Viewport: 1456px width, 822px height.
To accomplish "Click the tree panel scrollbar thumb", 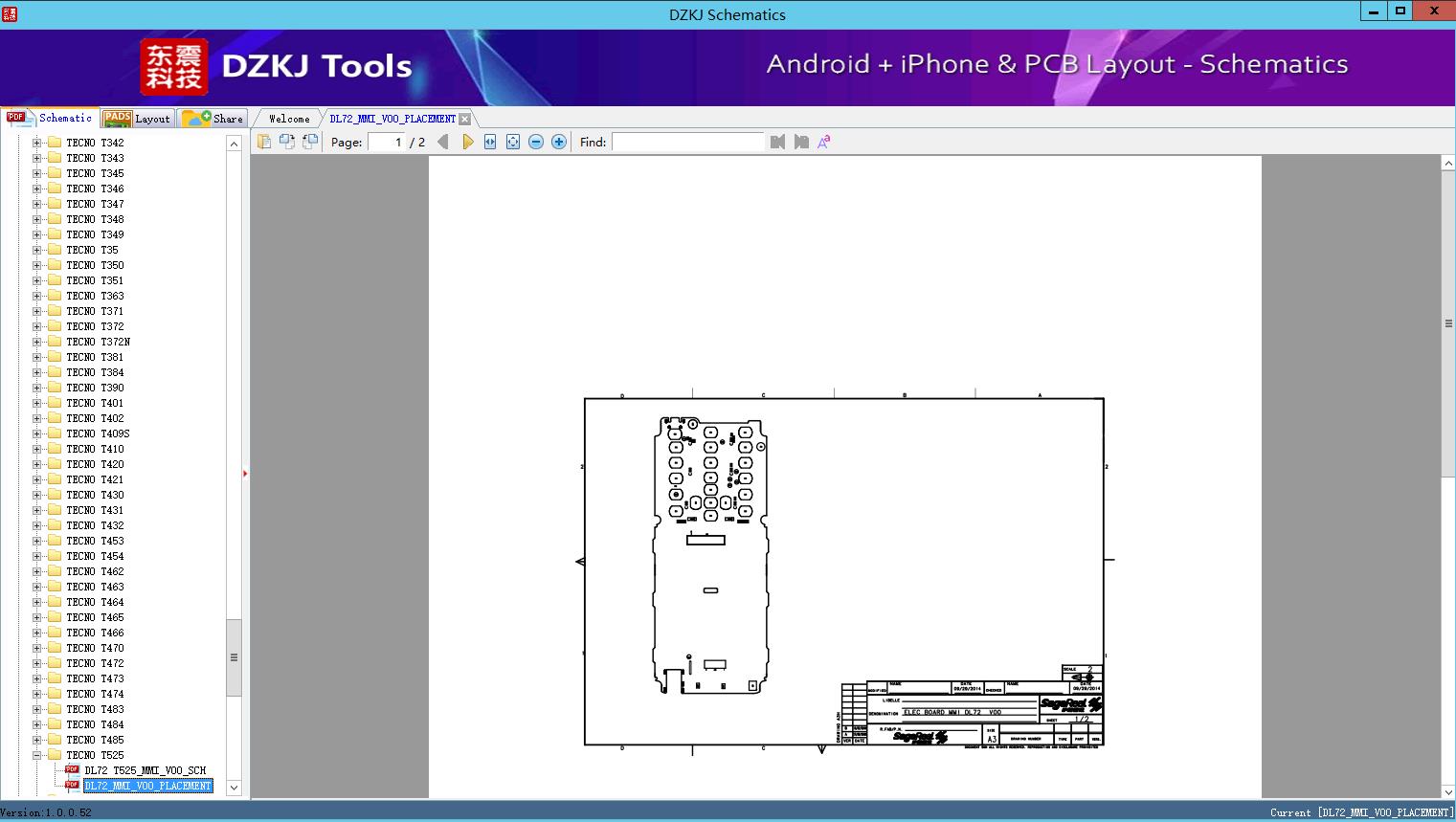I will click(234, 657).
